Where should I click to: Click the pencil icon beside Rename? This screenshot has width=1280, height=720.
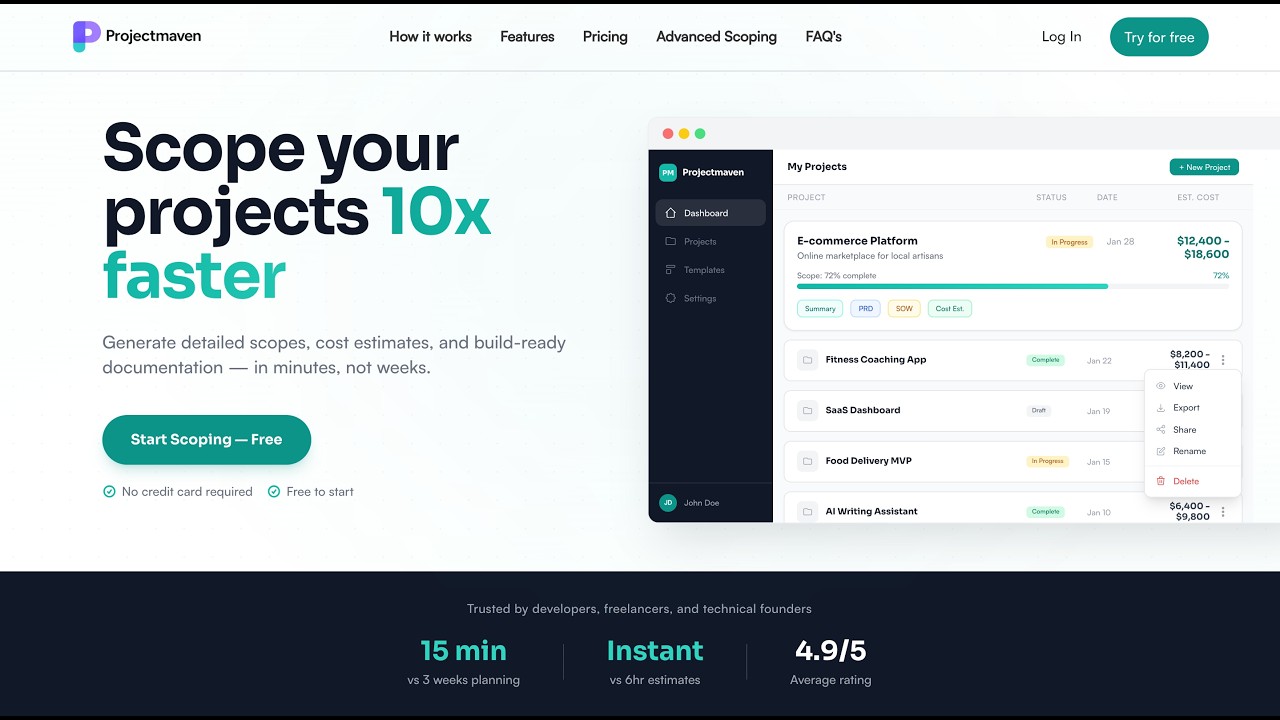[1161, 451]
